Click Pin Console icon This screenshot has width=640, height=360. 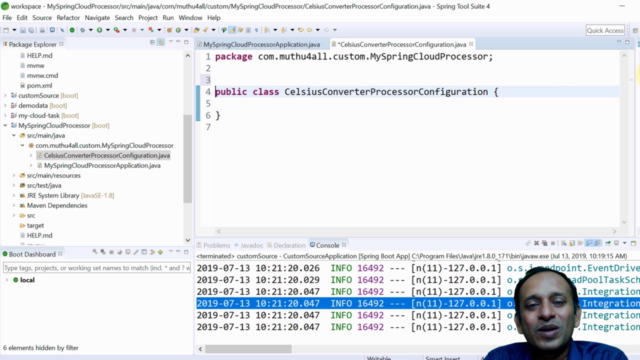[608, 243]
